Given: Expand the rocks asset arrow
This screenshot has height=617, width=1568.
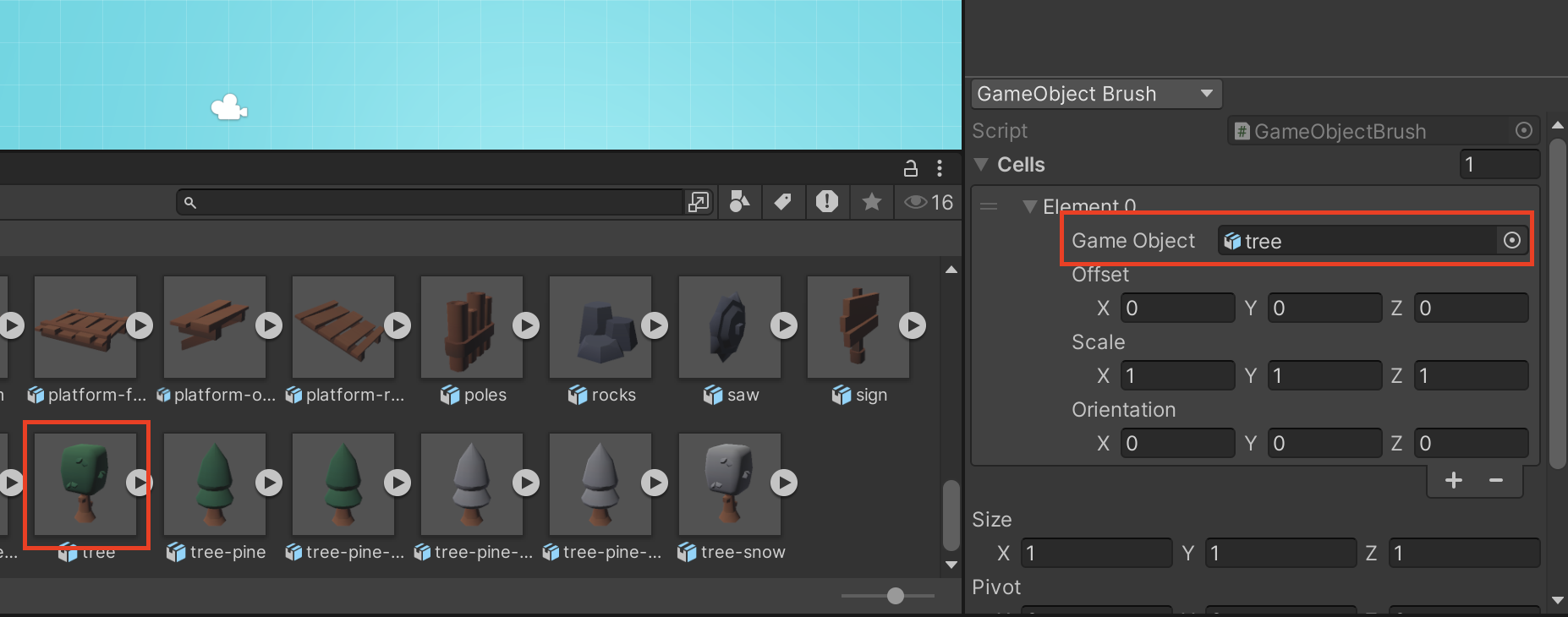Looking at the screenshot, I should pos(655,325).
